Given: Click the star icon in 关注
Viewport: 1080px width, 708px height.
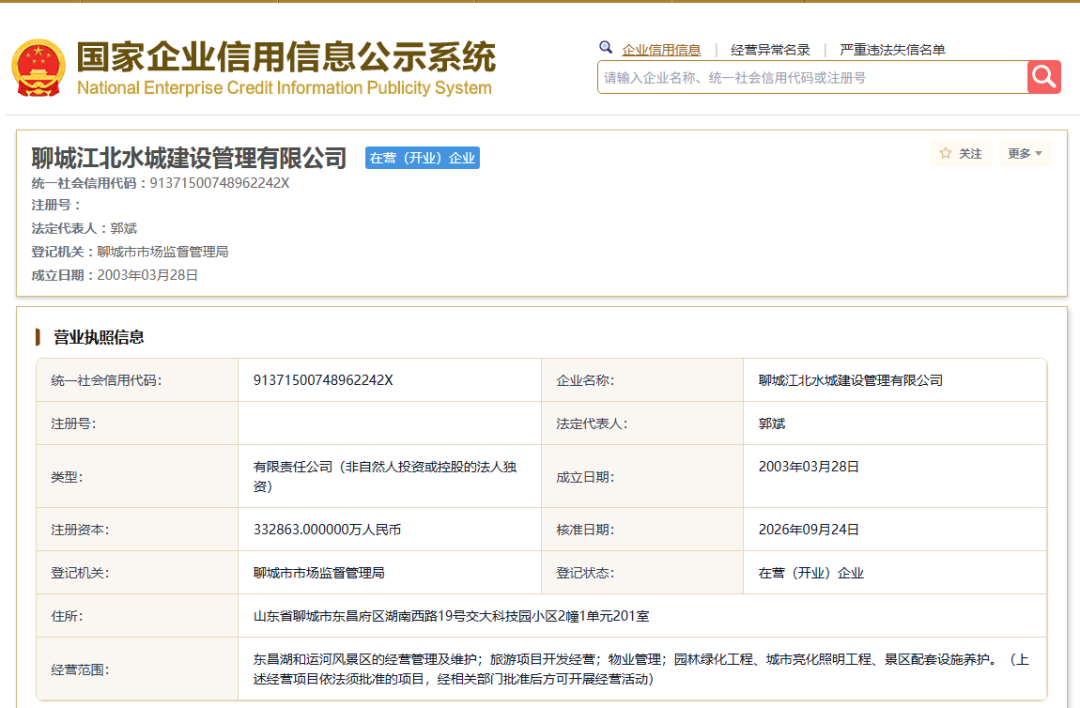Looking at the screenshot, I should point(946,153).
